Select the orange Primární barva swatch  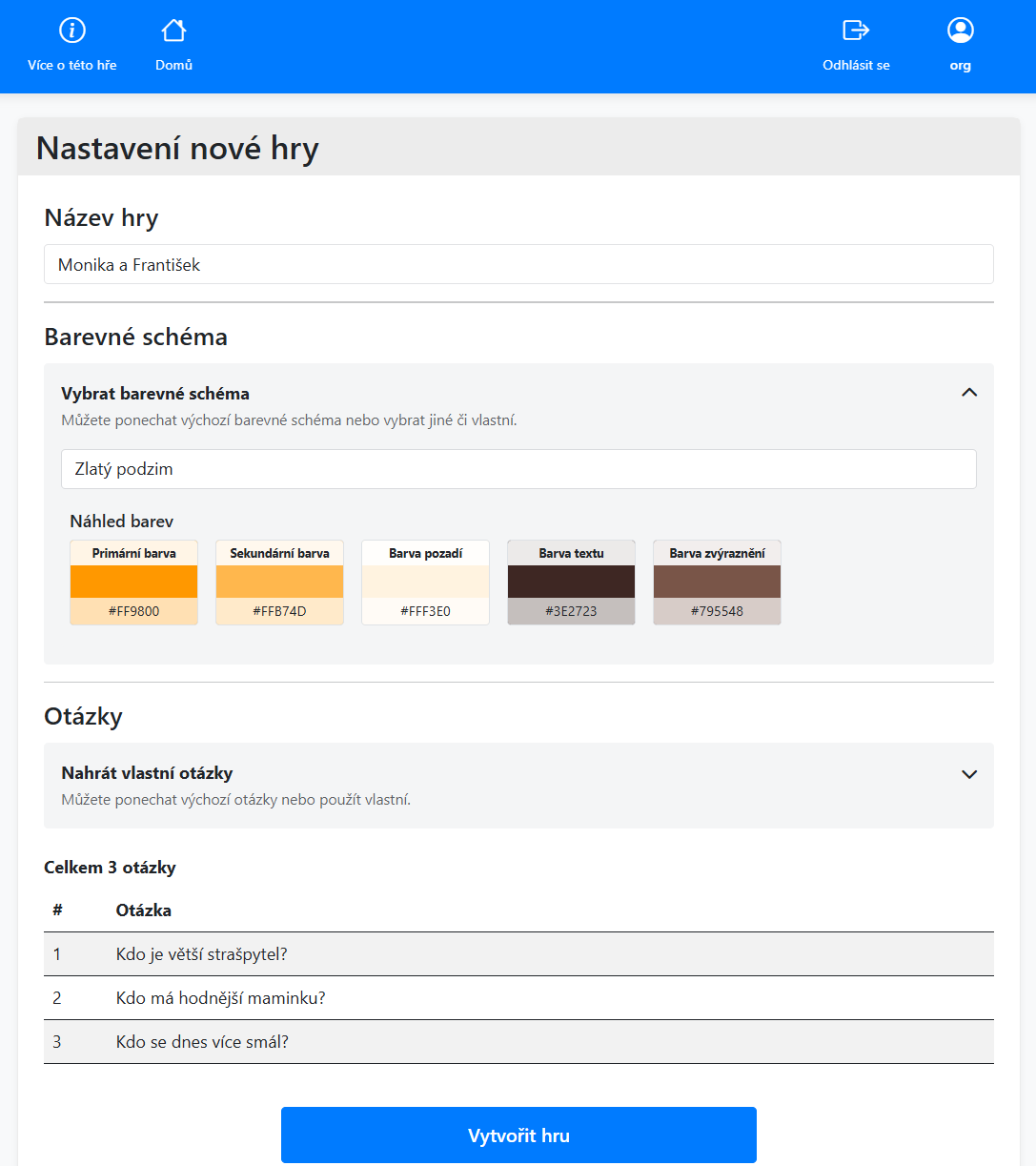click(133, 582)
